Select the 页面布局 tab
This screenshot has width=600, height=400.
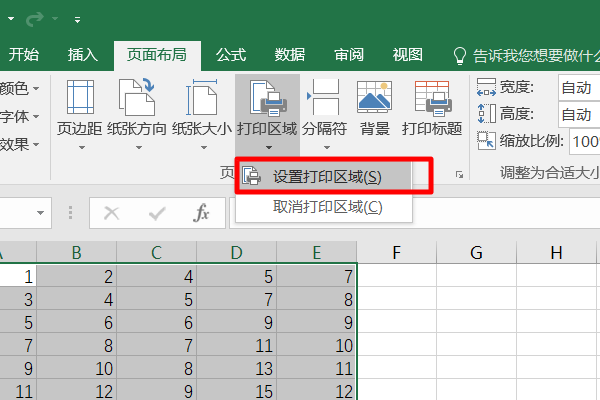pyautogui.click(x=157, y=55)
